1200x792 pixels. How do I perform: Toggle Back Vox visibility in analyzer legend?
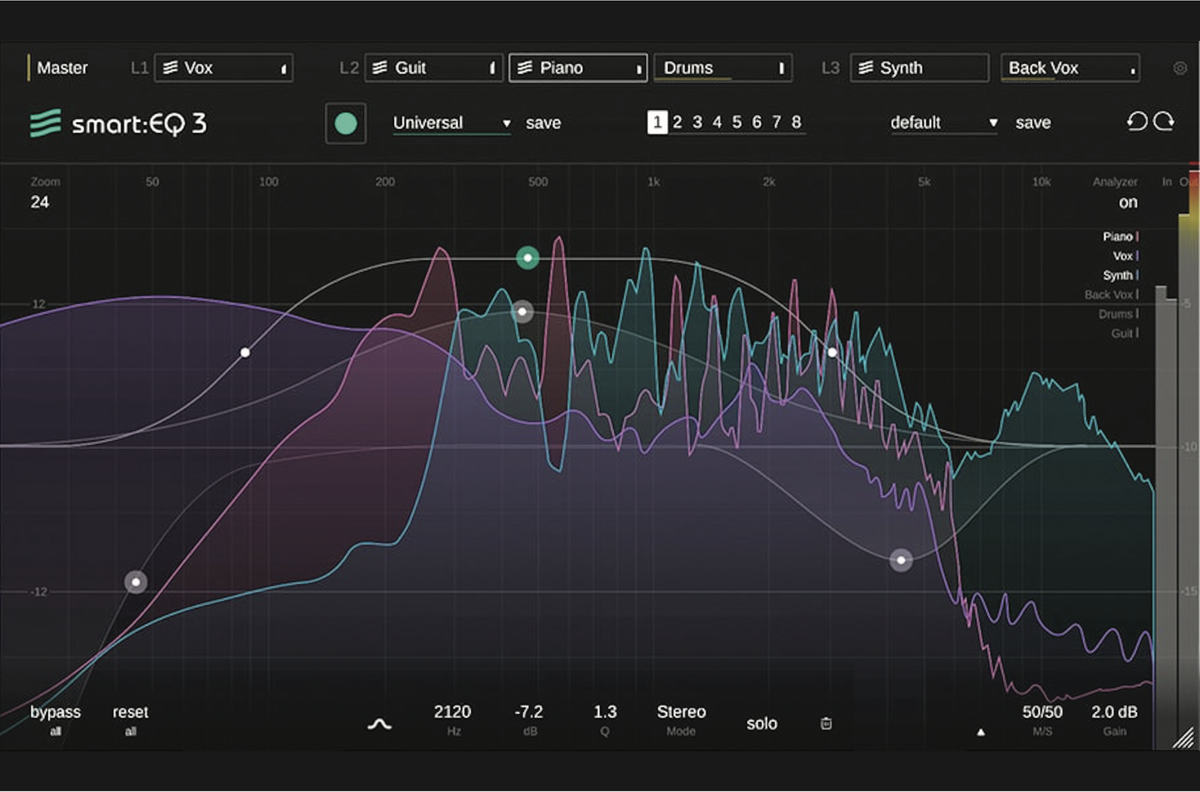coord(1111,295)
